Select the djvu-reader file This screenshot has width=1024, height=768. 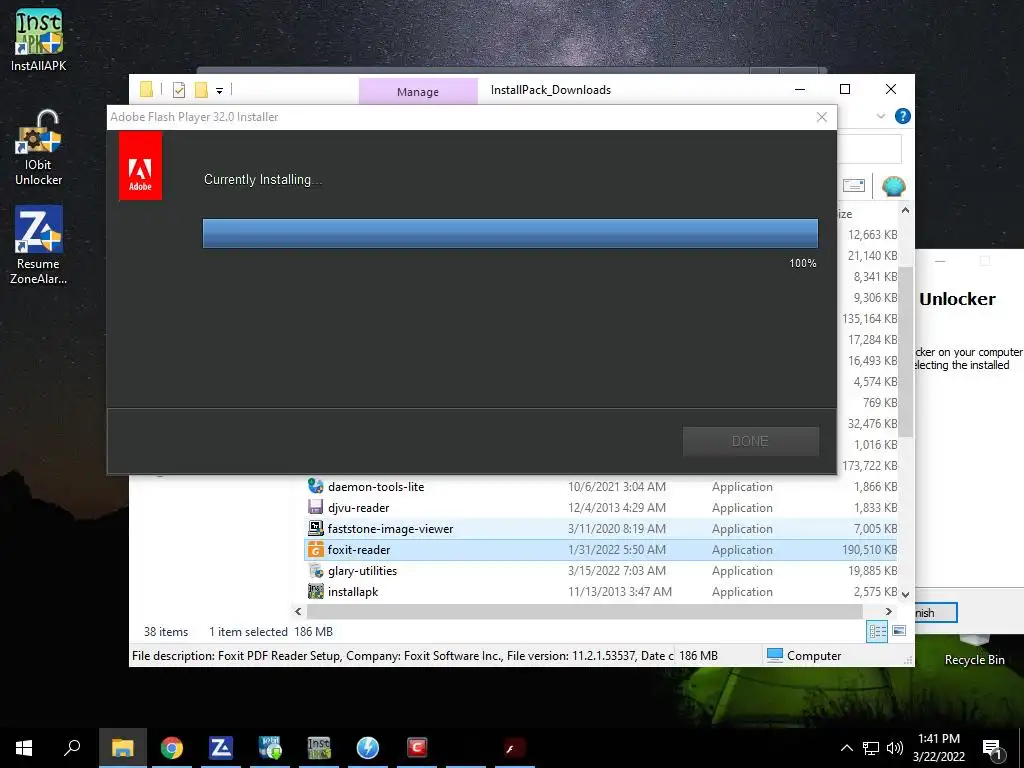coord(358,507)
